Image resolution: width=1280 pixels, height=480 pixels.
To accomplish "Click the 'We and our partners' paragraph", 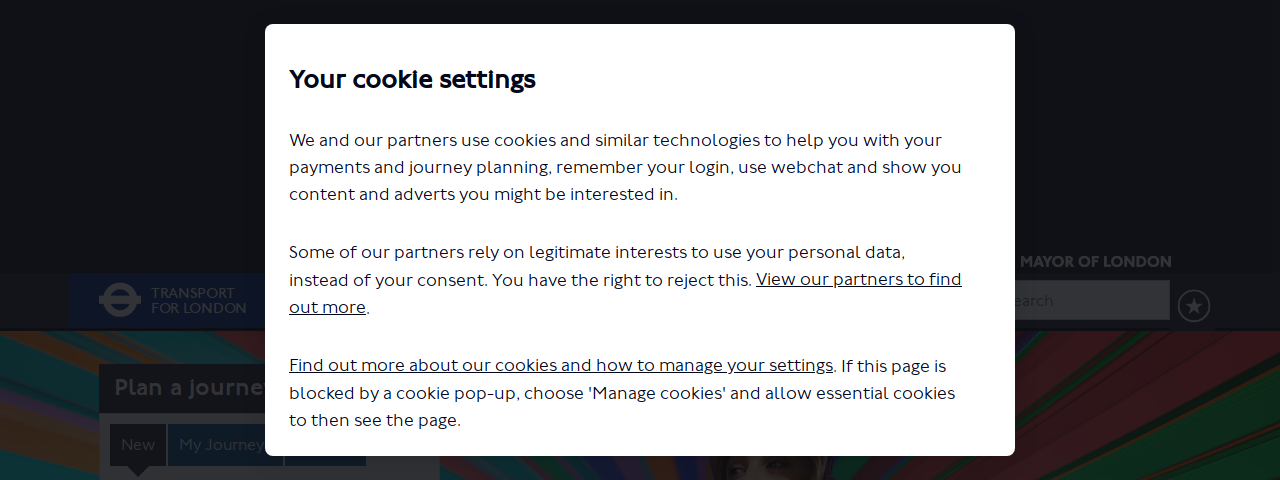I will pos(625,167).
